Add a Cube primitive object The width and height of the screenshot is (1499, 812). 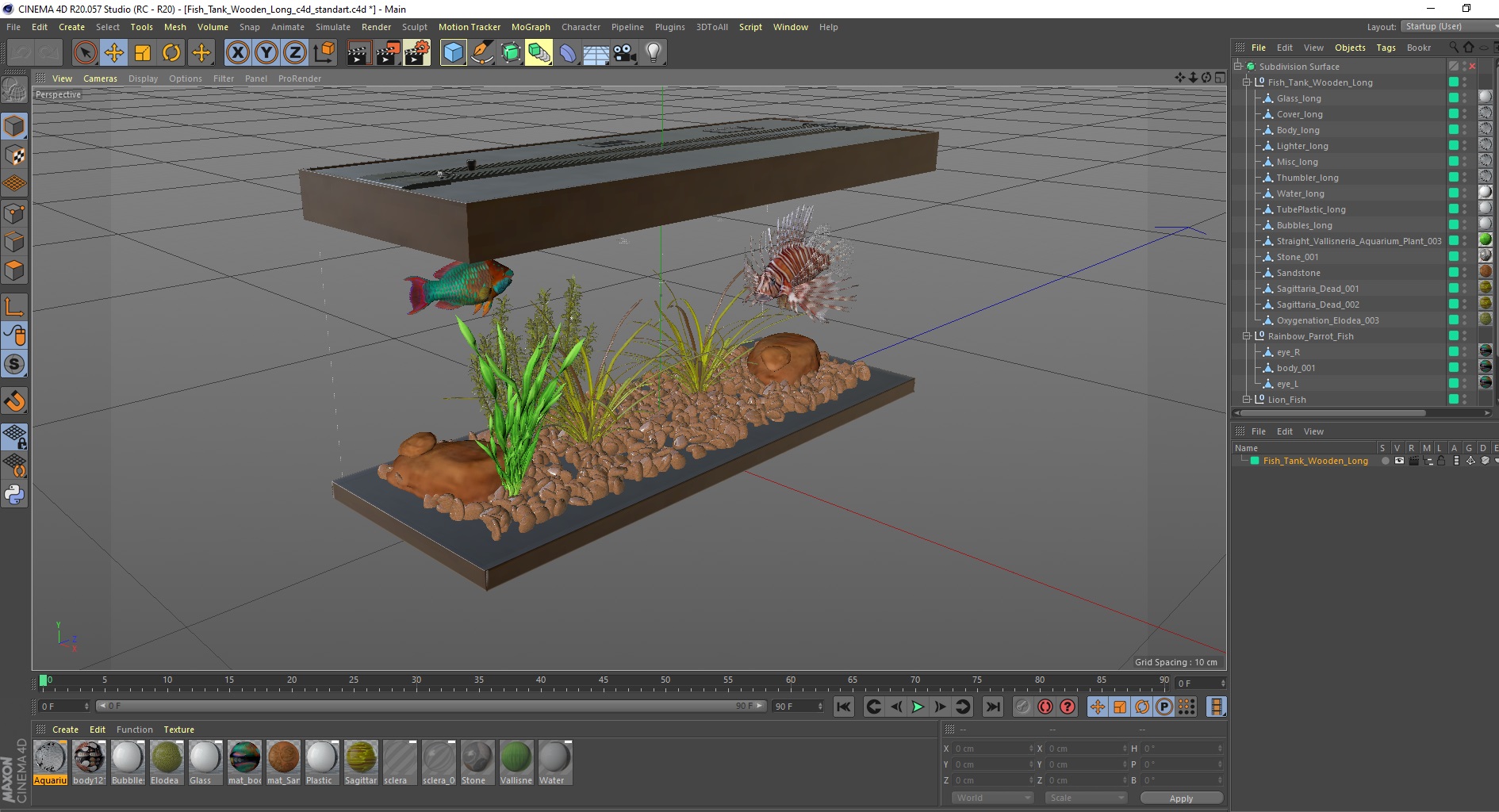(x=453, y=53)
